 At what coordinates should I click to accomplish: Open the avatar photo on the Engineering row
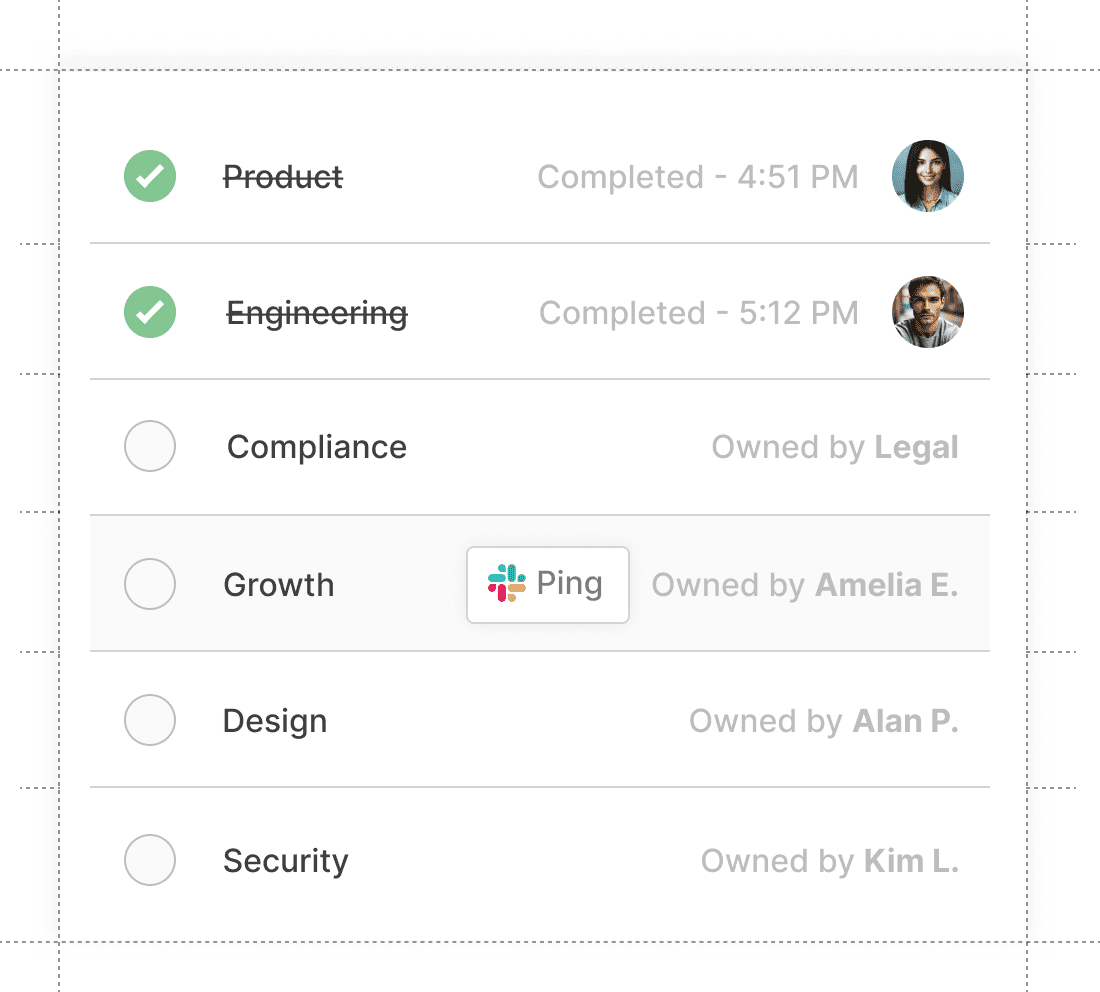[x=927, y=312]
